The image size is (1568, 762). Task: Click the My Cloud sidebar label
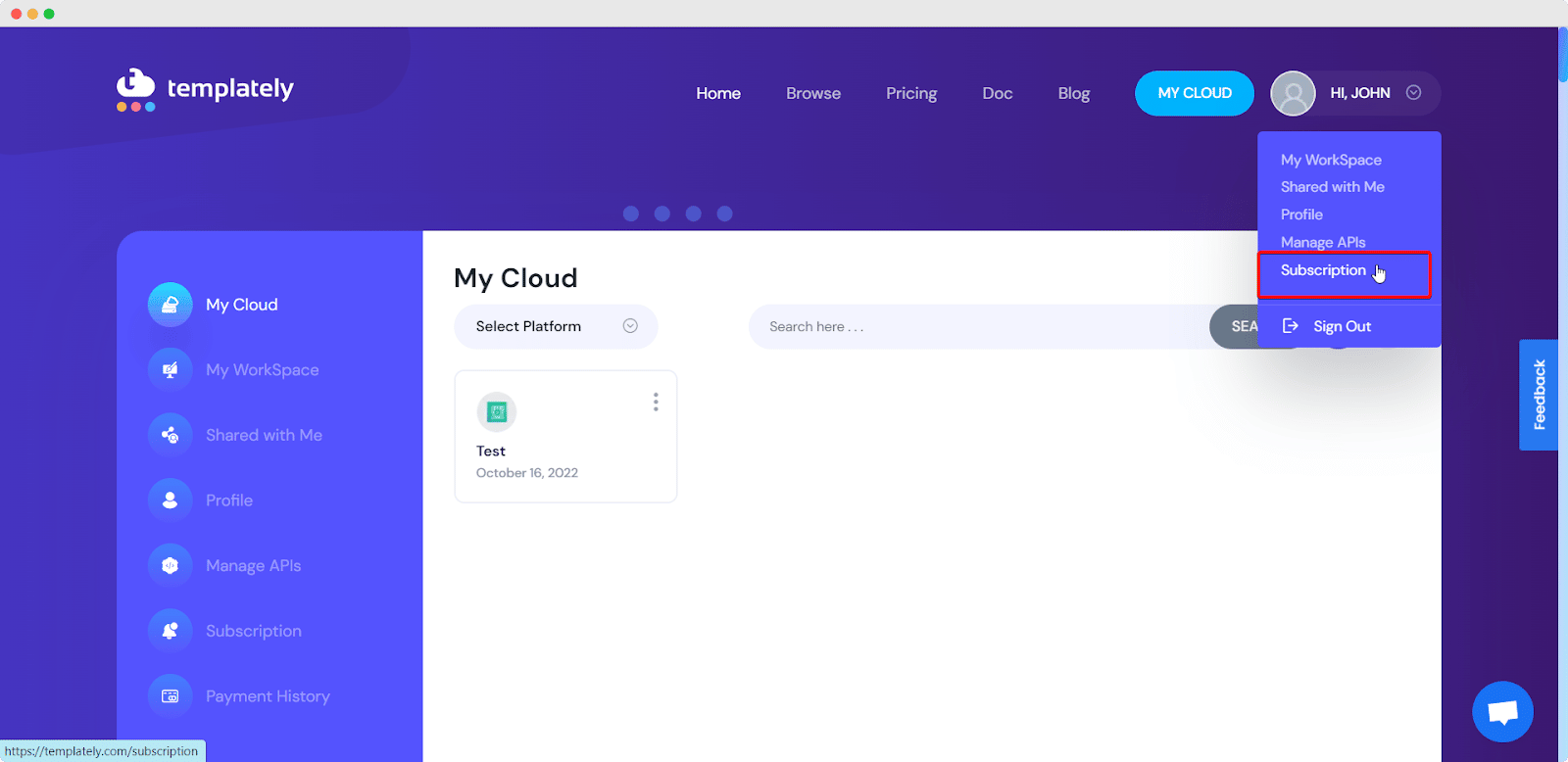242,305
